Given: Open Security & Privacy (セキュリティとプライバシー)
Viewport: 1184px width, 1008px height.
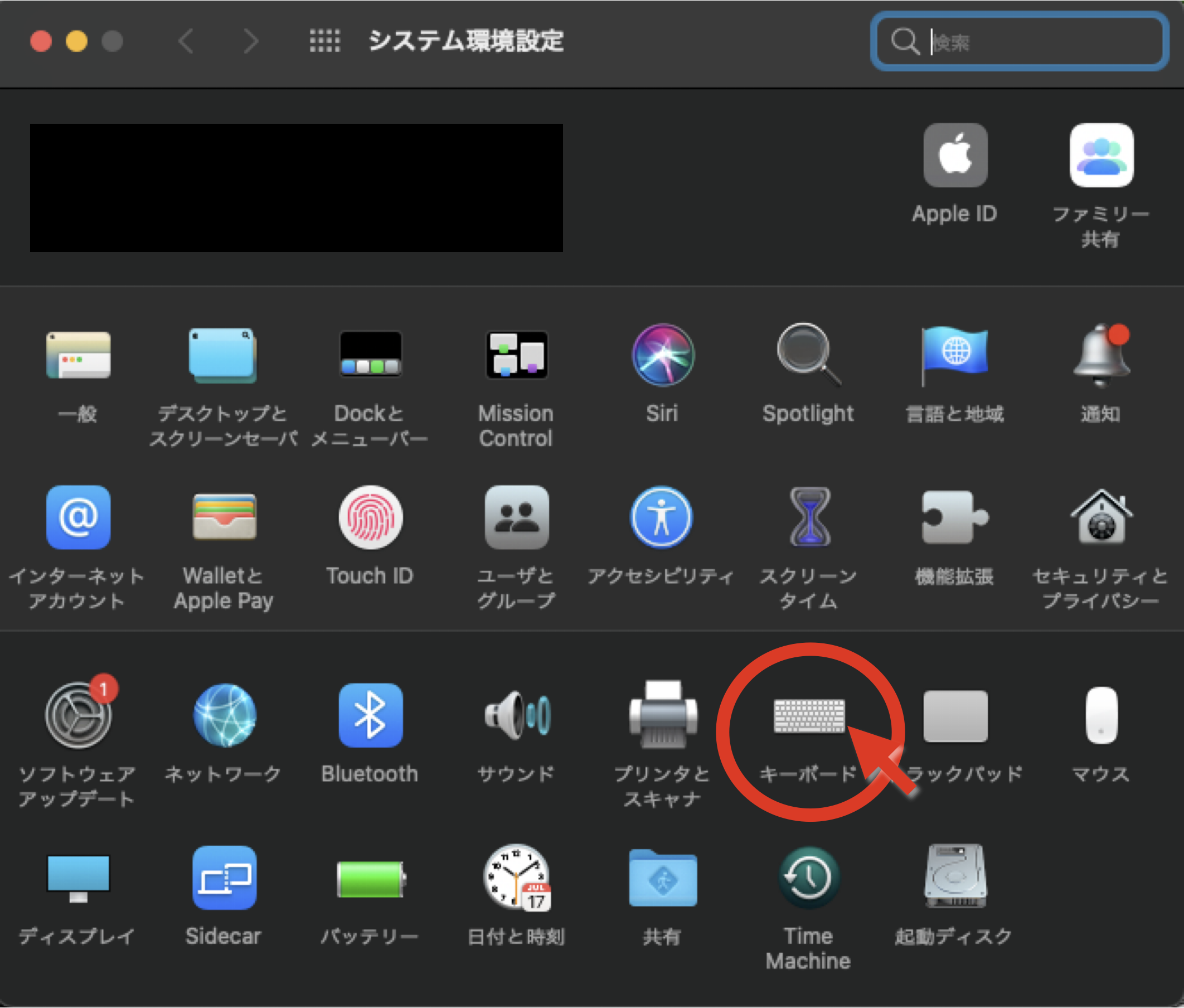Looking at the screenshot, I should (1101, 518).
